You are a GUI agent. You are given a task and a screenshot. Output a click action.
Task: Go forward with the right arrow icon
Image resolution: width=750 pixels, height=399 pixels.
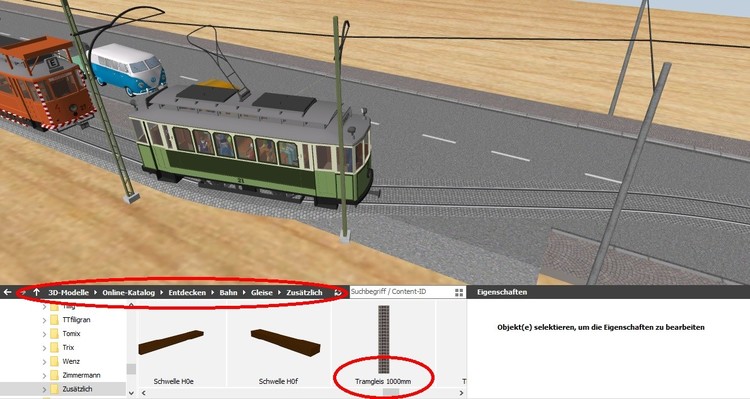click(22, 292)
